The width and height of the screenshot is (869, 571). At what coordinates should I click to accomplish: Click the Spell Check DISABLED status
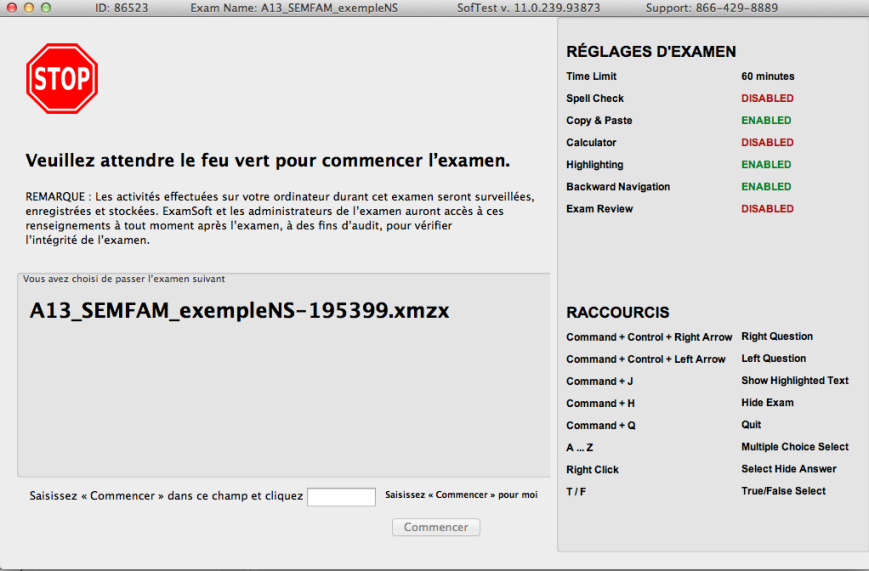click(767, 99)
